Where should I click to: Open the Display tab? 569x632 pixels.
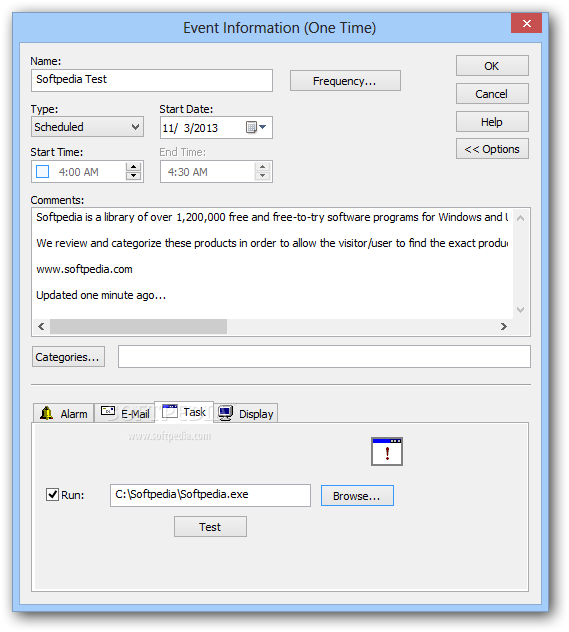coord(245,414)
